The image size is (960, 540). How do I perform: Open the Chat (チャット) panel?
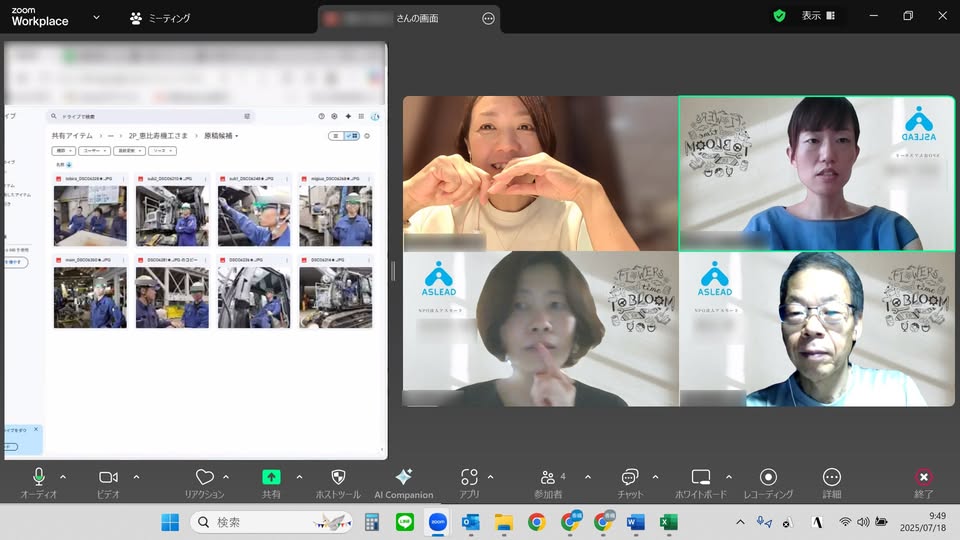pos(630,478)
